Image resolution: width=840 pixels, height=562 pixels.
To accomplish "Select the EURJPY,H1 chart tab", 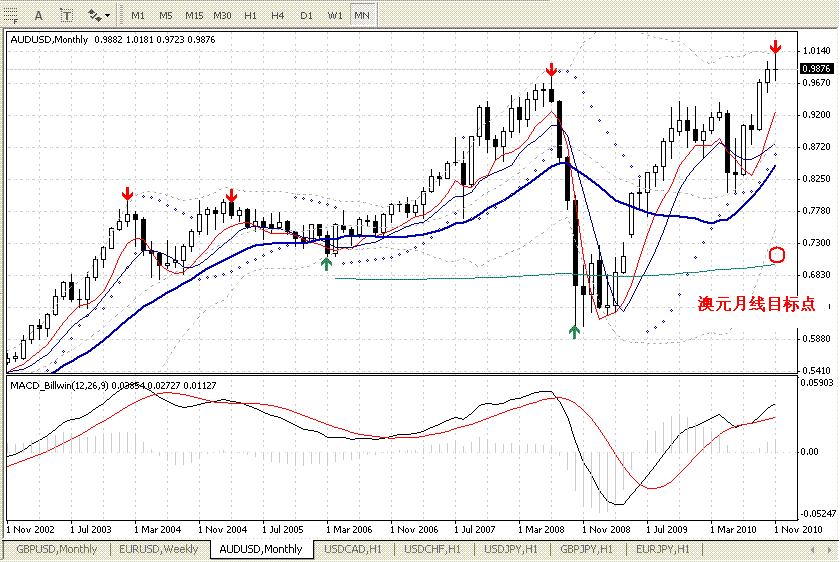I will [x=661, y=549].
